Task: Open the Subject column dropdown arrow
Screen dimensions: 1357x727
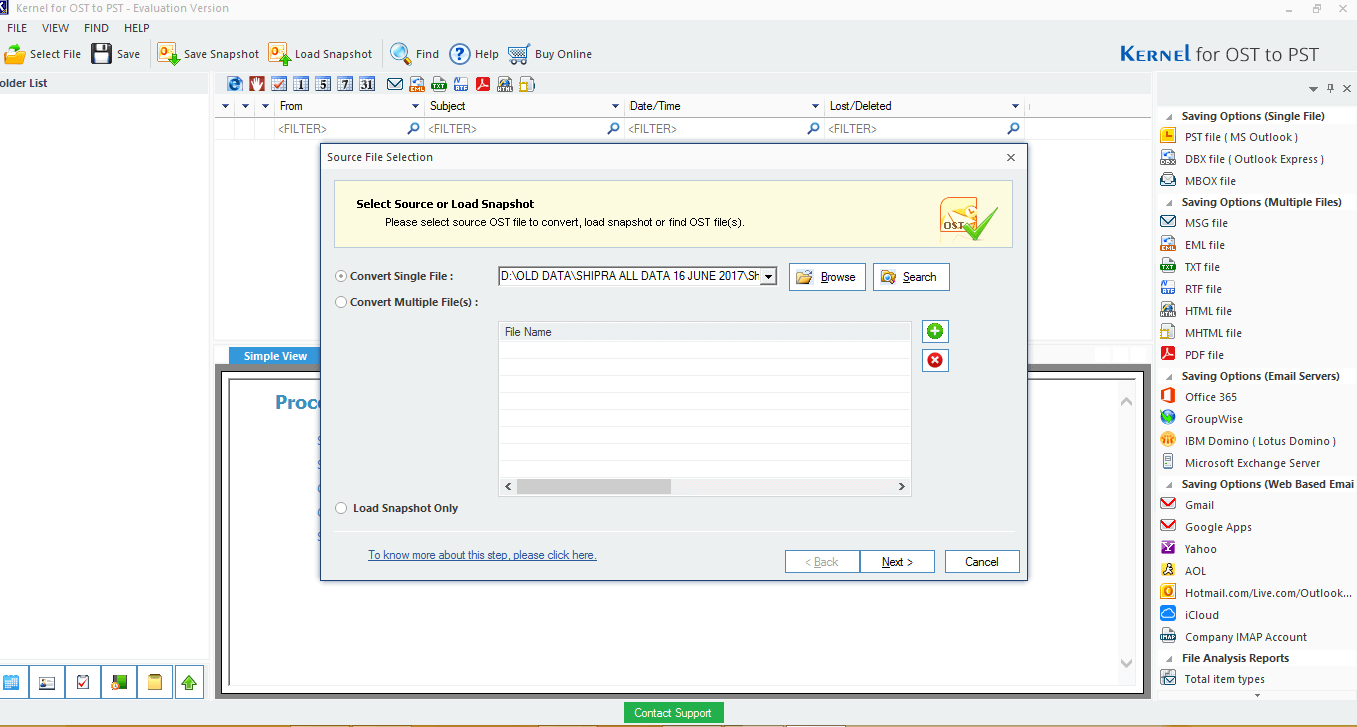Action: click(x=615, y=106)
